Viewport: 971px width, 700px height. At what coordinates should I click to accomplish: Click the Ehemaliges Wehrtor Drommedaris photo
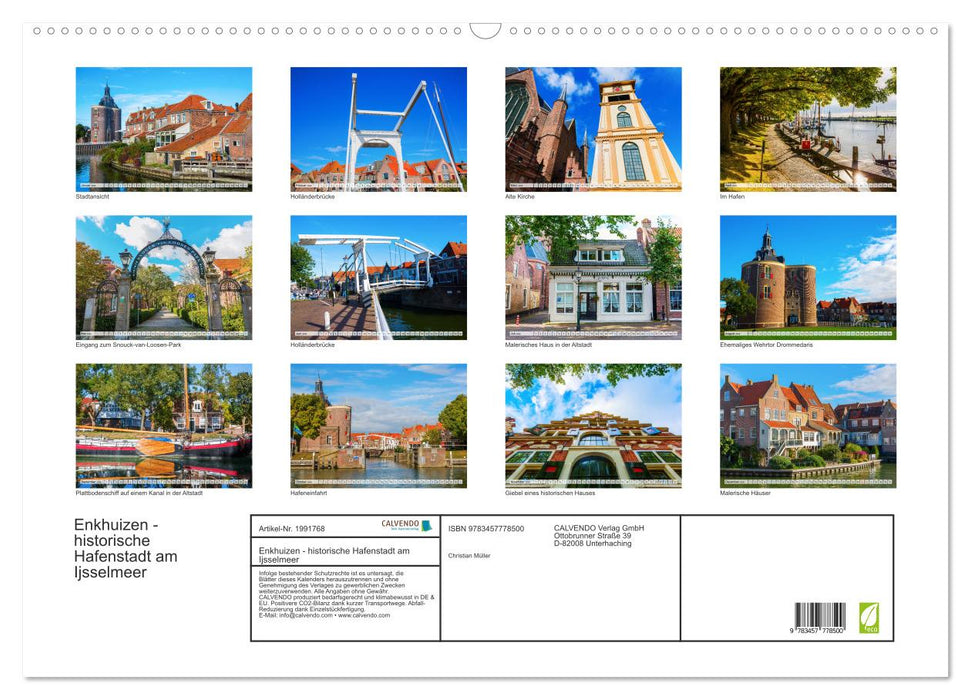click(x=809, y=277)
